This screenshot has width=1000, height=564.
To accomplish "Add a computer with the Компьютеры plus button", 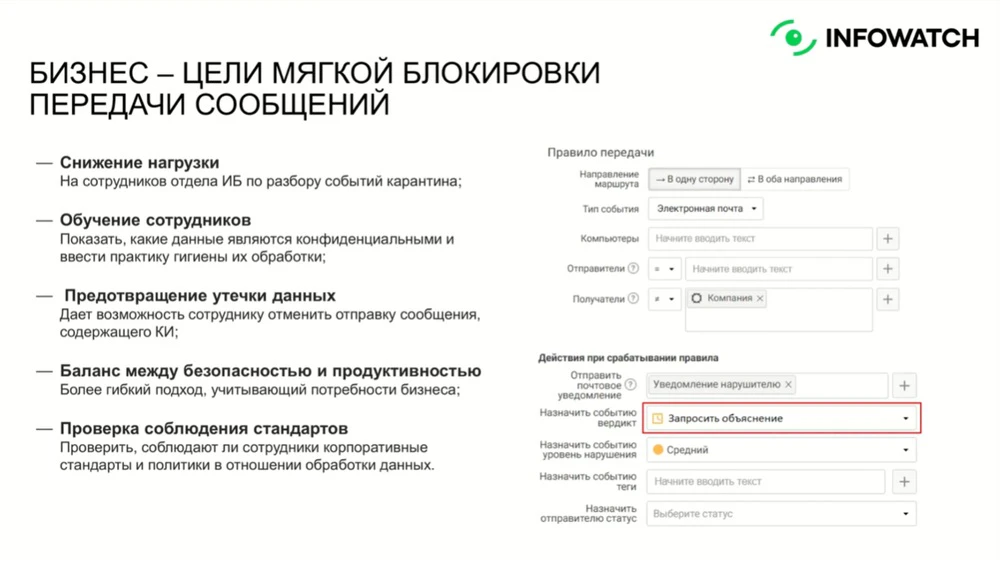I will pyautogui.click(x=888, y=239).
